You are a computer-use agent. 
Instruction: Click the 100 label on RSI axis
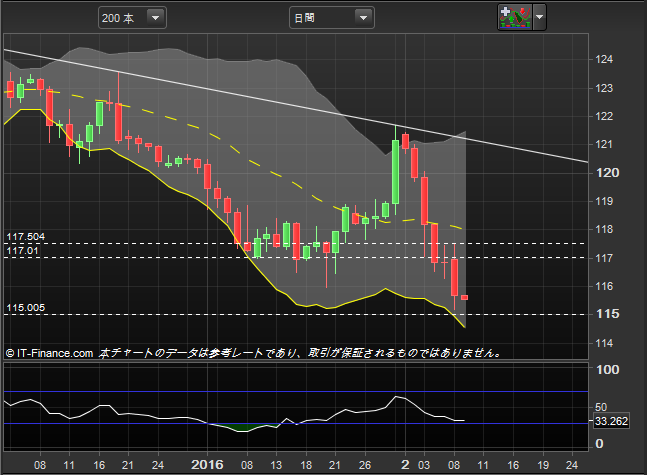[607, 369]
